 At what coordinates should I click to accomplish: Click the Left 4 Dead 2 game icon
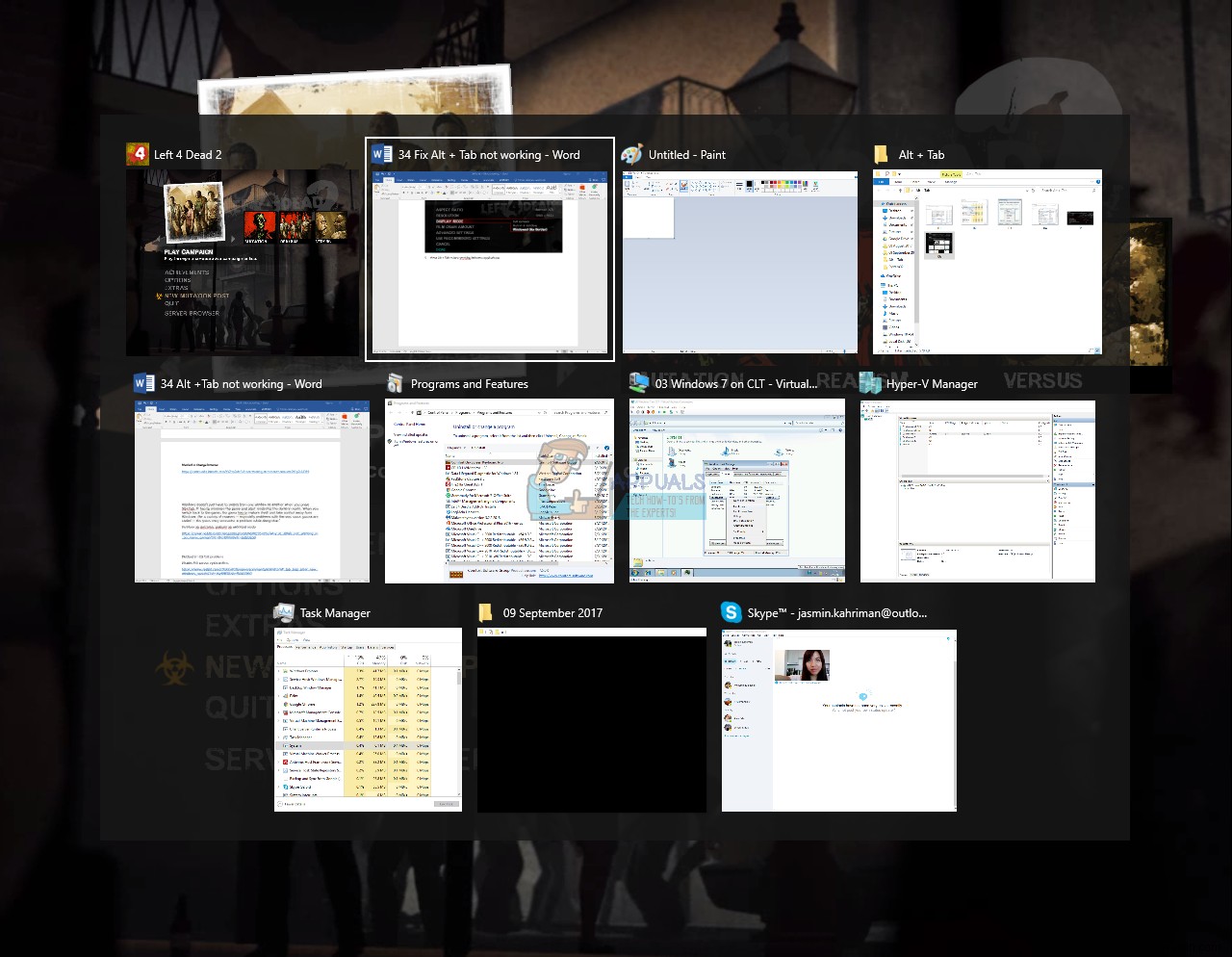click(138, 154)
